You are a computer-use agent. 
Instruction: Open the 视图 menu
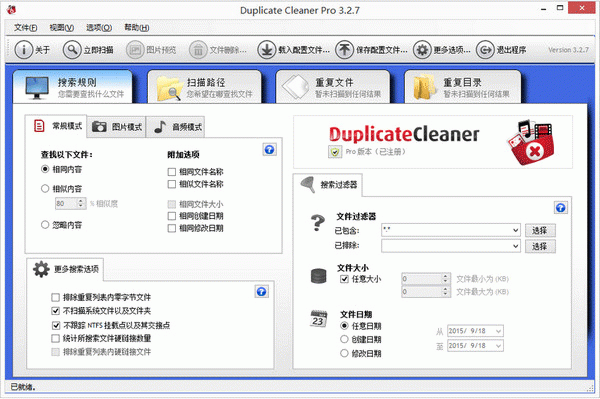[x=61, y=28]
